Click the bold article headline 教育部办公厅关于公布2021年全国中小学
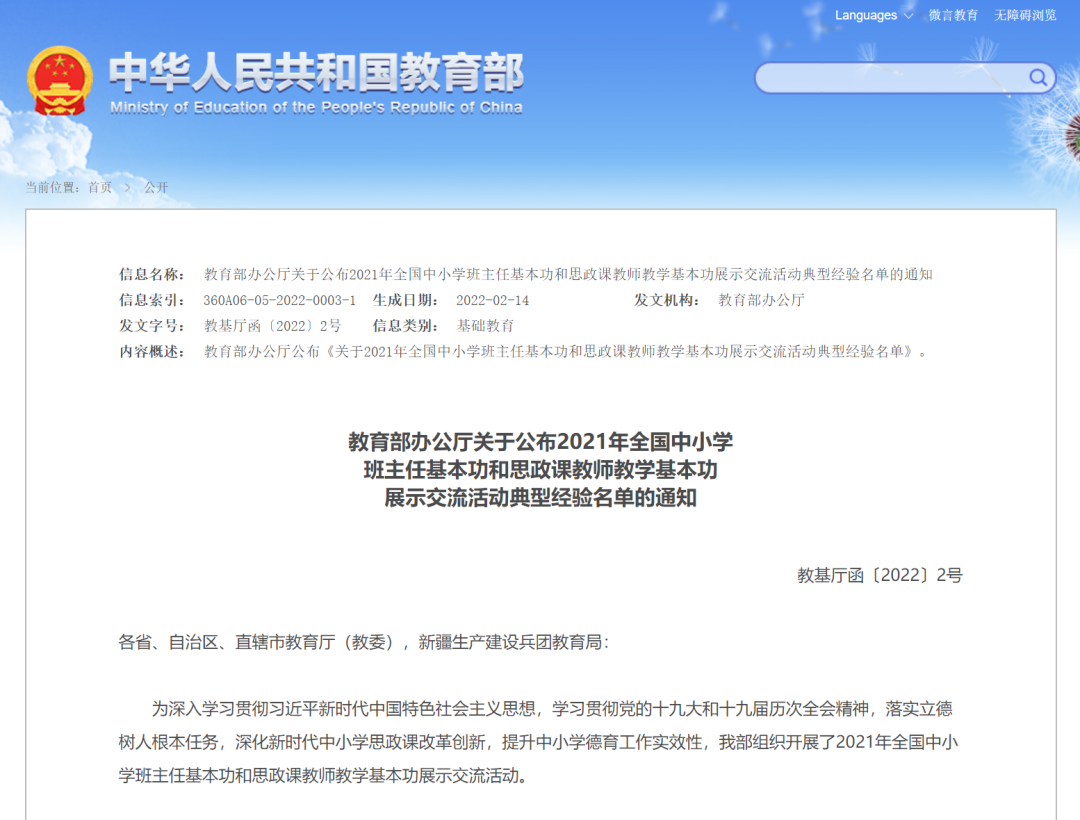 (x=541, y=441)
